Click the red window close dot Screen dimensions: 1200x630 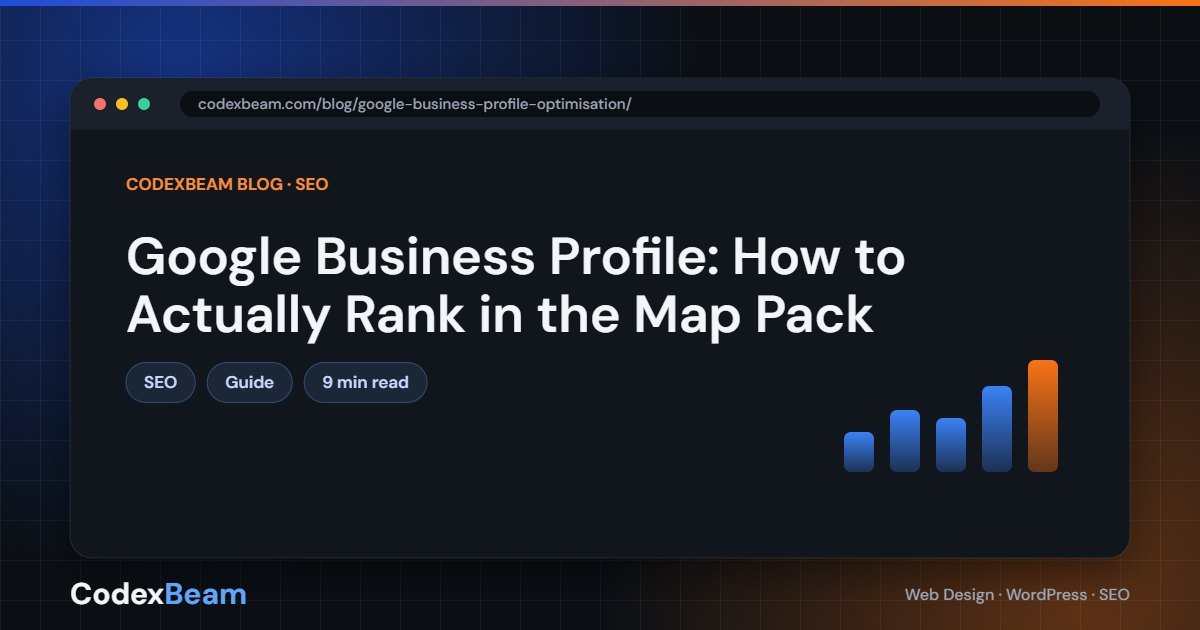click(100, 104)
